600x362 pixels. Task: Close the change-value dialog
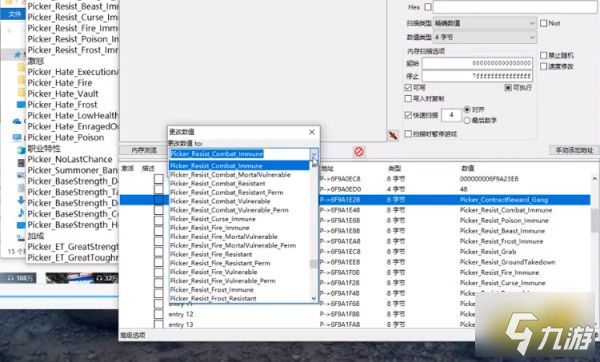tap(312, 132)
